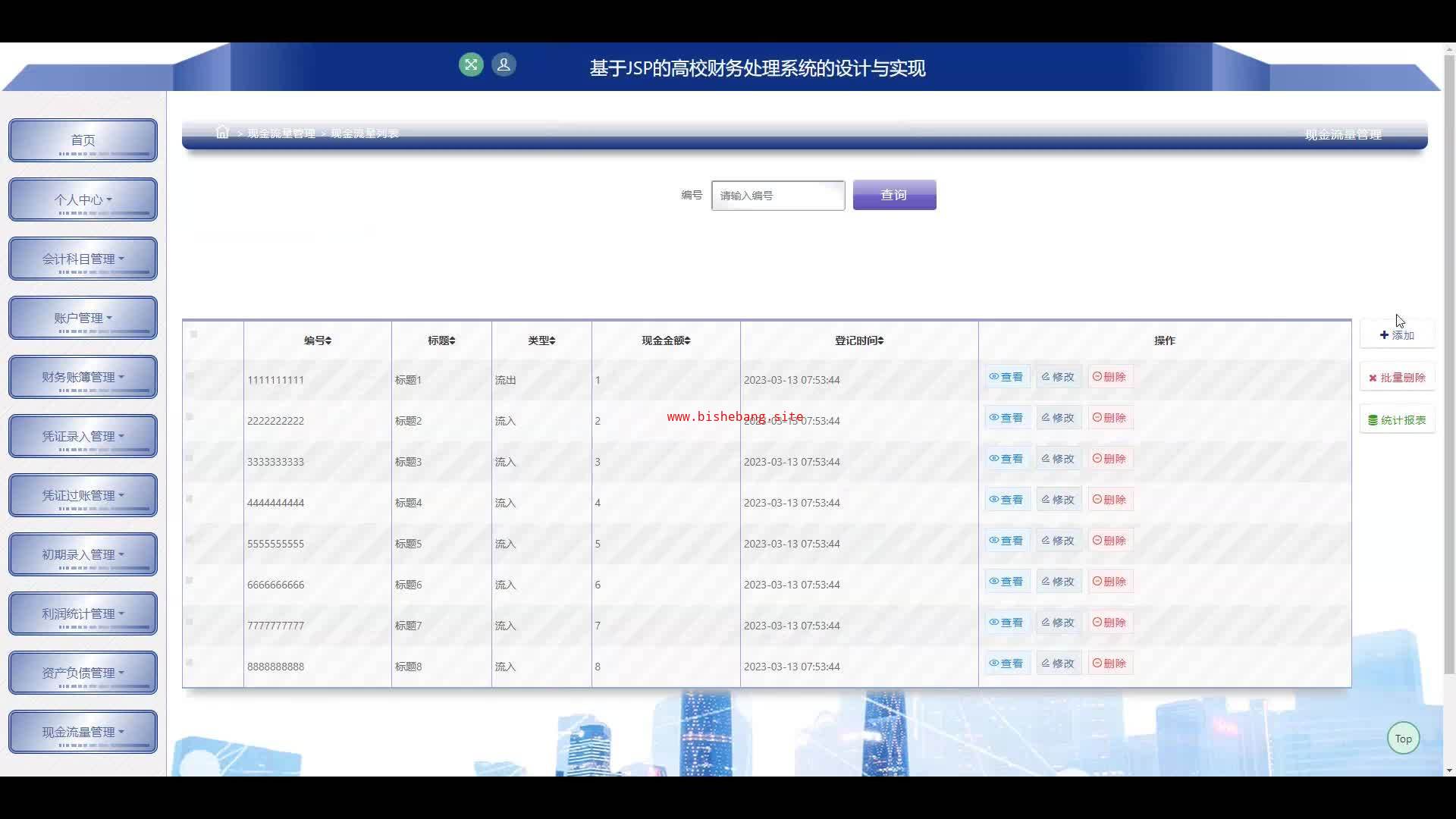Viewport: 1456px width, 819px height.
Task: Sort table by 现金金额 column header
Action: point(666,340)
